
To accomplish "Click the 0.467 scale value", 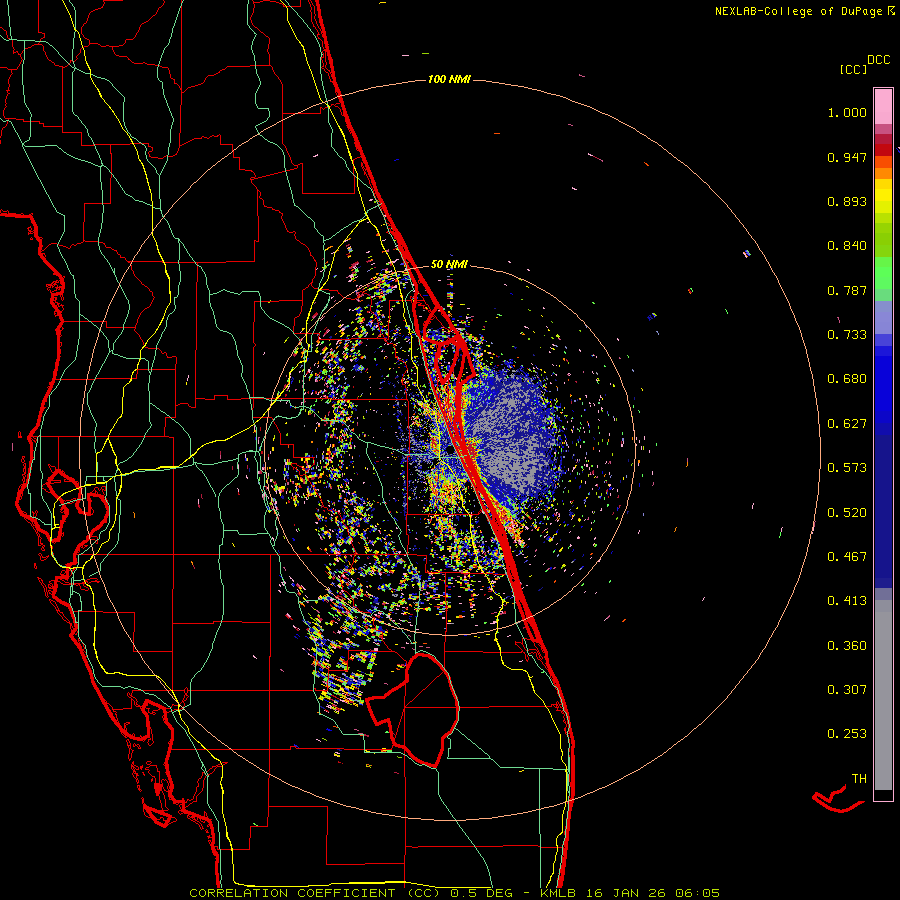I will pos(847,557).
